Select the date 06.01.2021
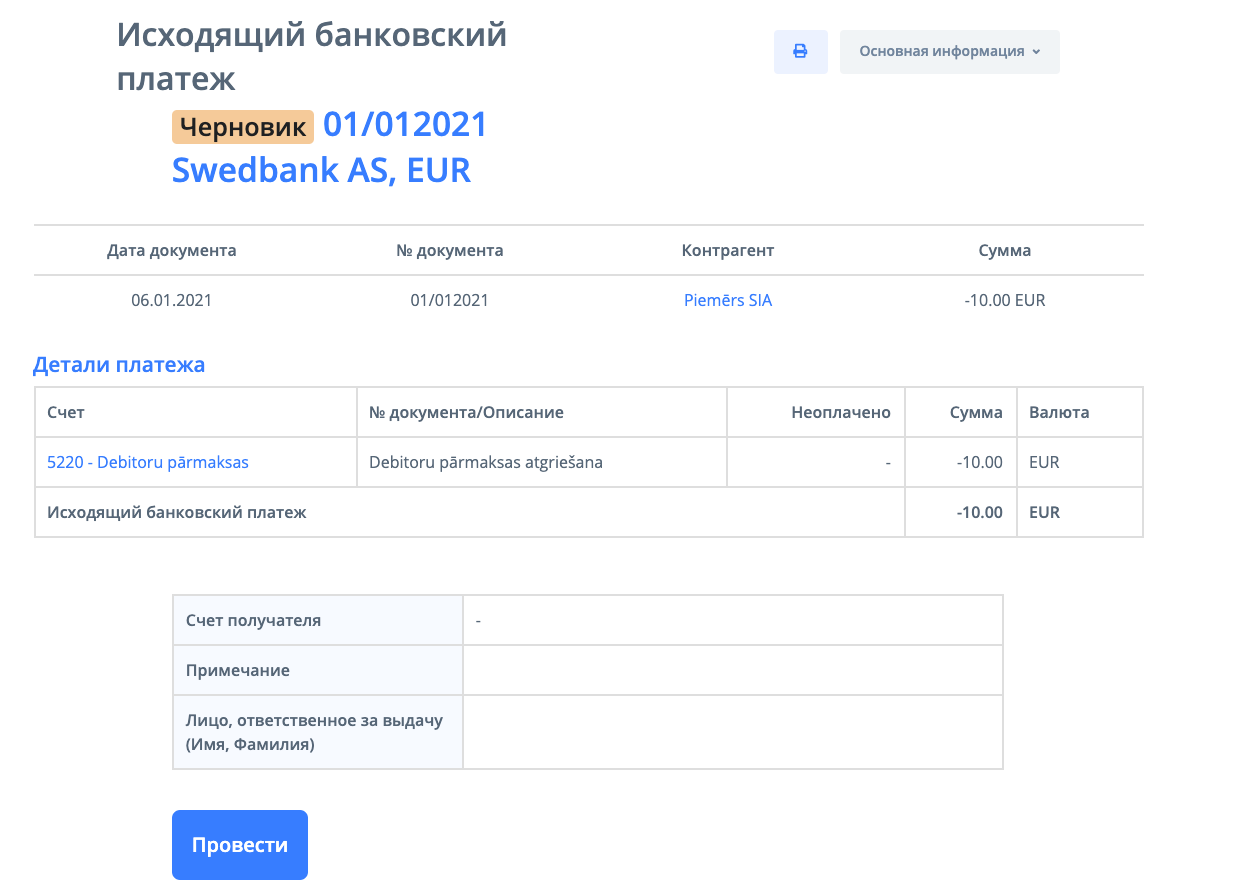This screenshot has width=1256, height=891. coord(172,300)
